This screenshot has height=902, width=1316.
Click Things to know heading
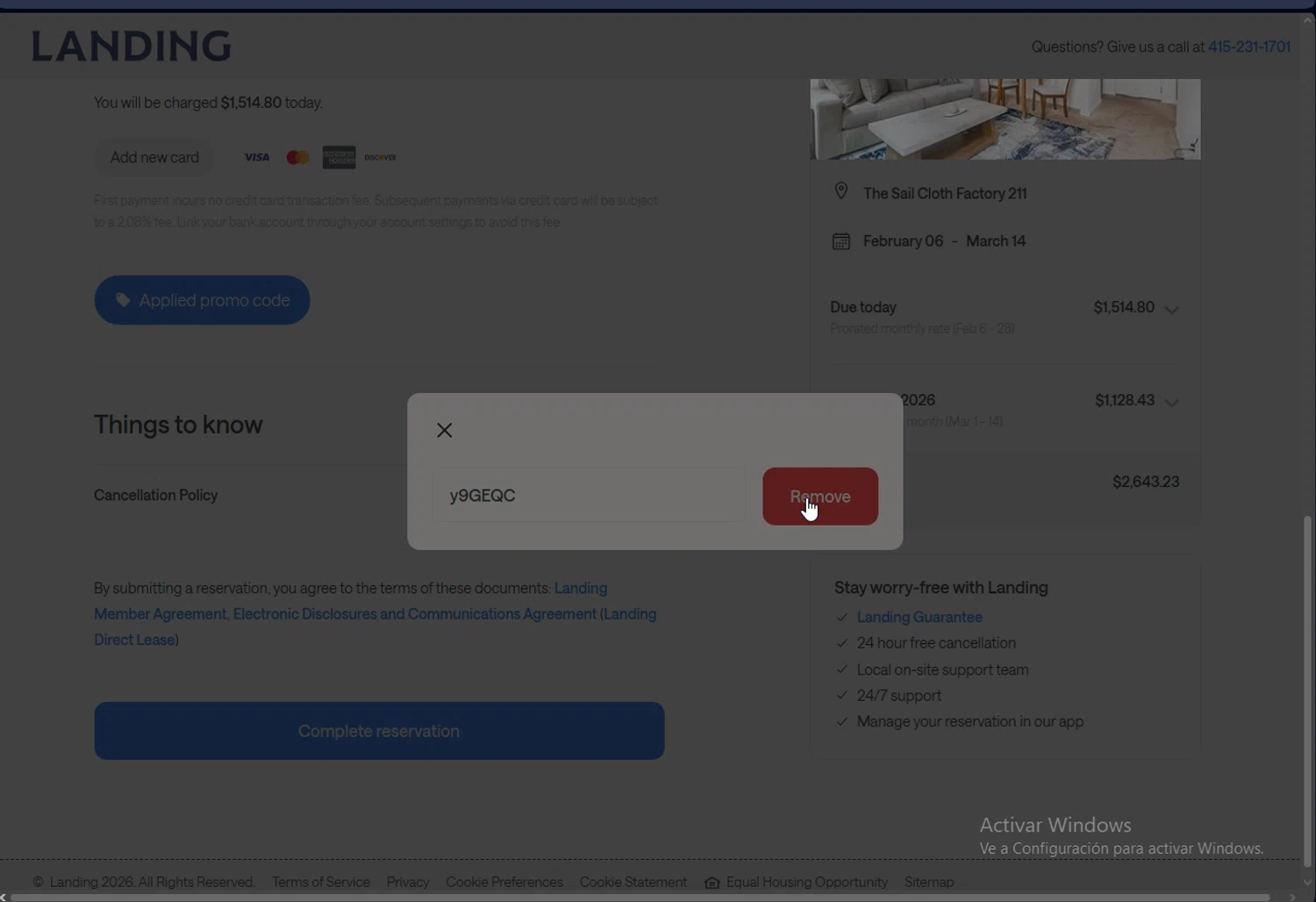coord(178,425)
